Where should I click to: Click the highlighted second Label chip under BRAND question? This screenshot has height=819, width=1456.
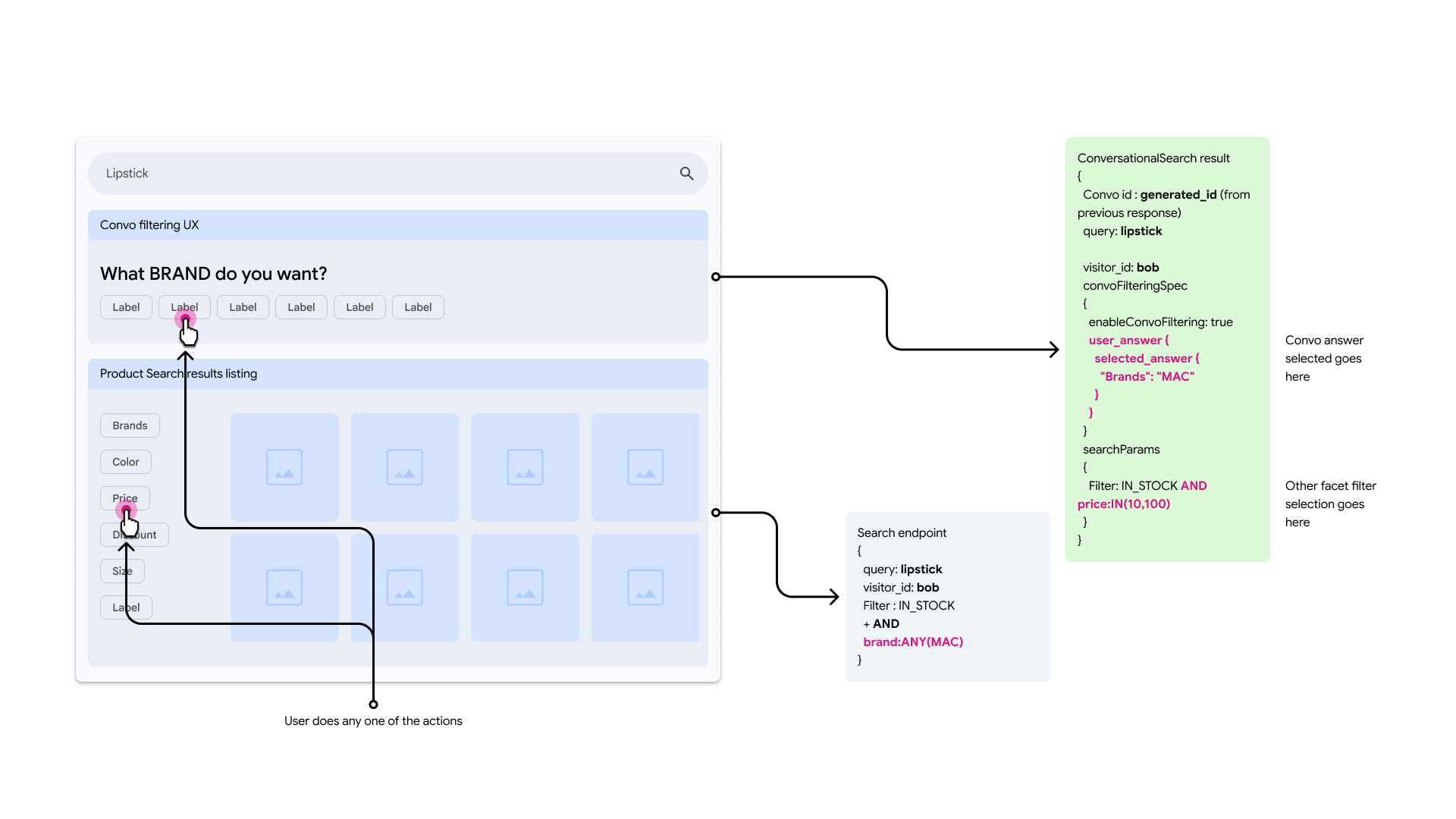point(184,306)
